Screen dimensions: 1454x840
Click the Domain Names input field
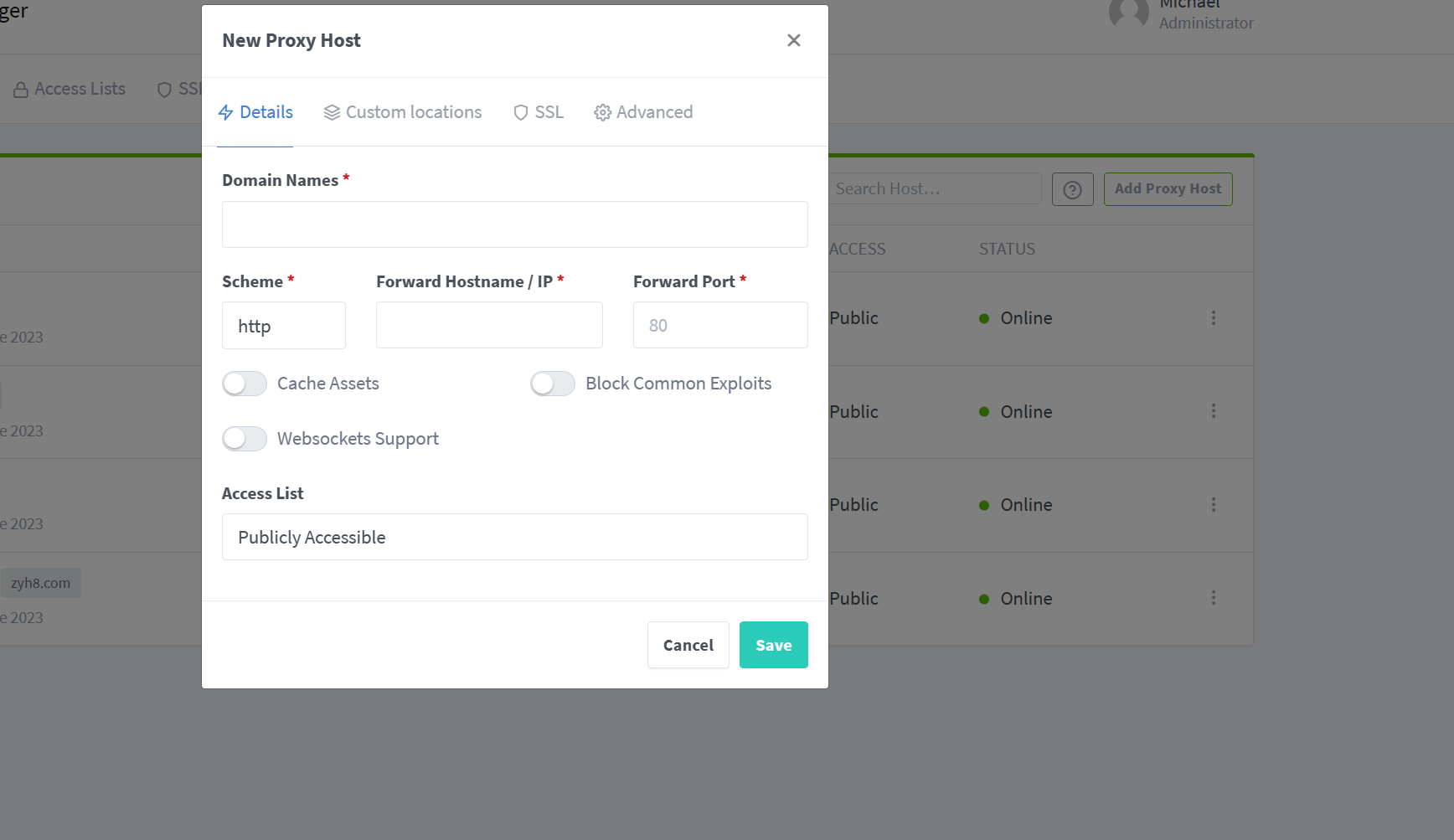click(515, 224)
